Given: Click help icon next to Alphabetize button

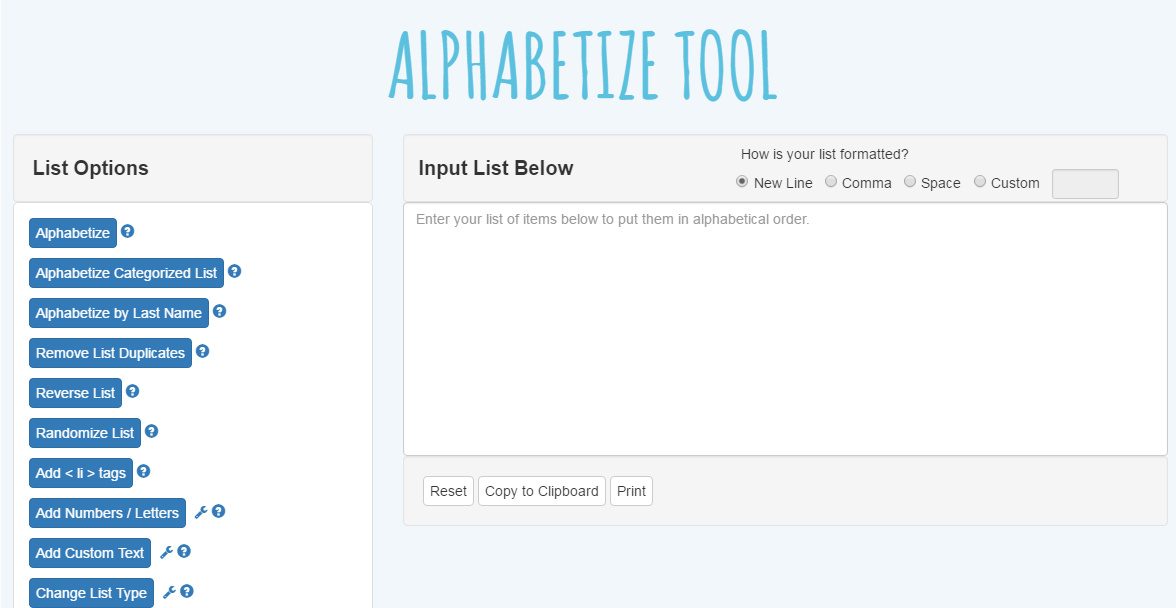Looking at the screenshot, I should coord(127,231).
